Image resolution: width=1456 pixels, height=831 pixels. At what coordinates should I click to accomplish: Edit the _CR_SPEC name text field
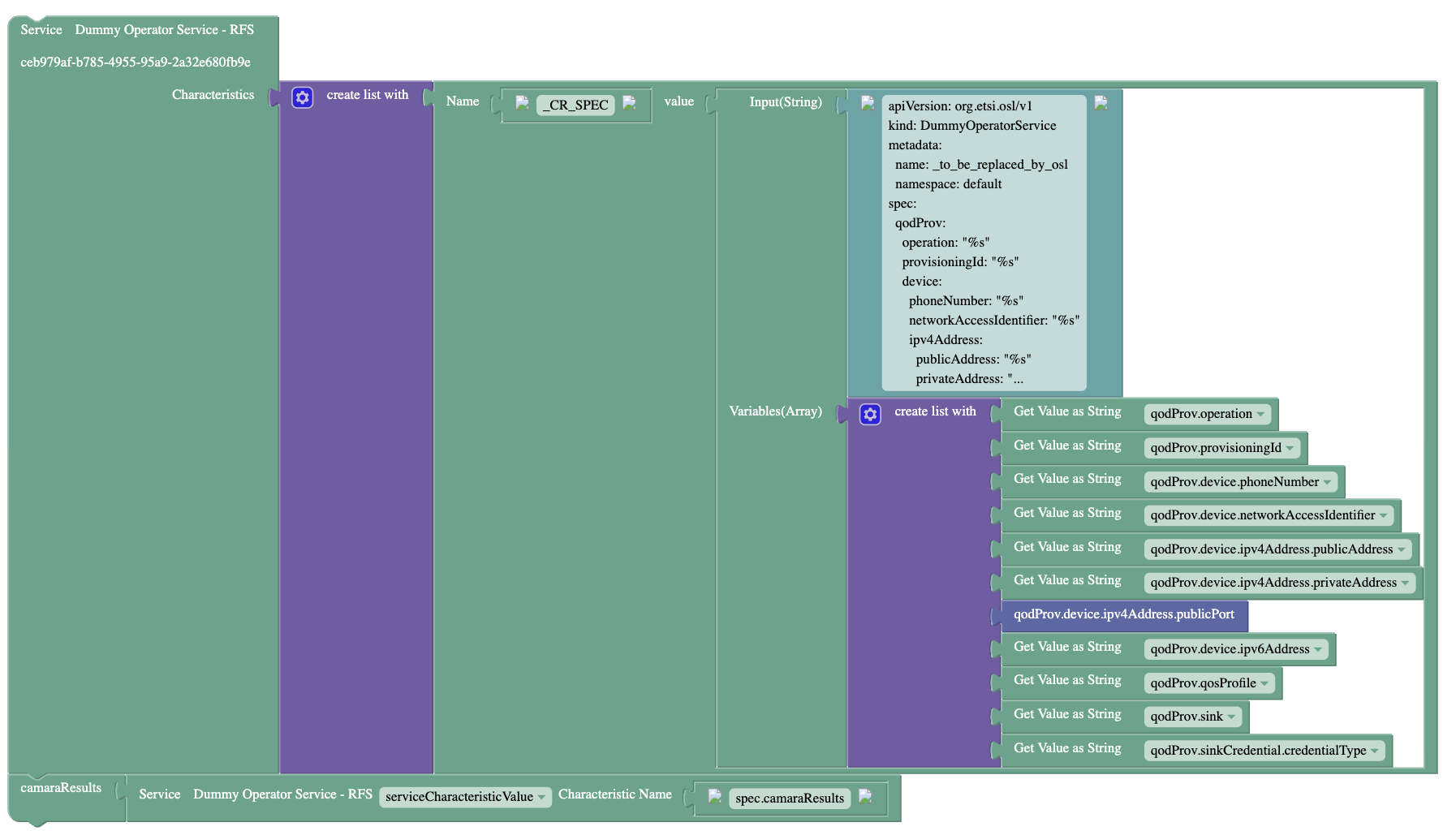[575, 105]
